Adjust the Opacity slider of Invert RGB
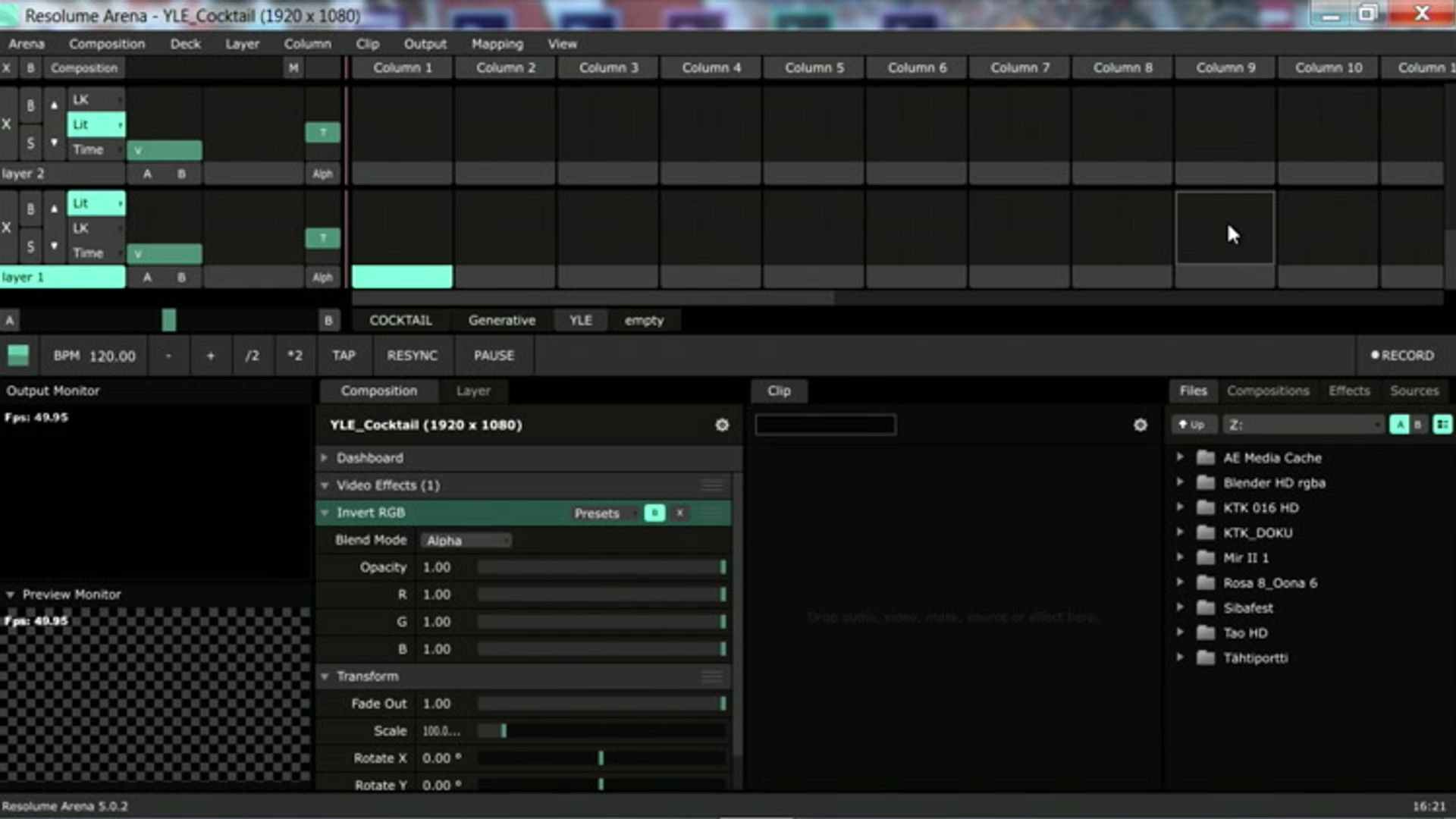The image size is (1456, 819). (x=601, y=567)
